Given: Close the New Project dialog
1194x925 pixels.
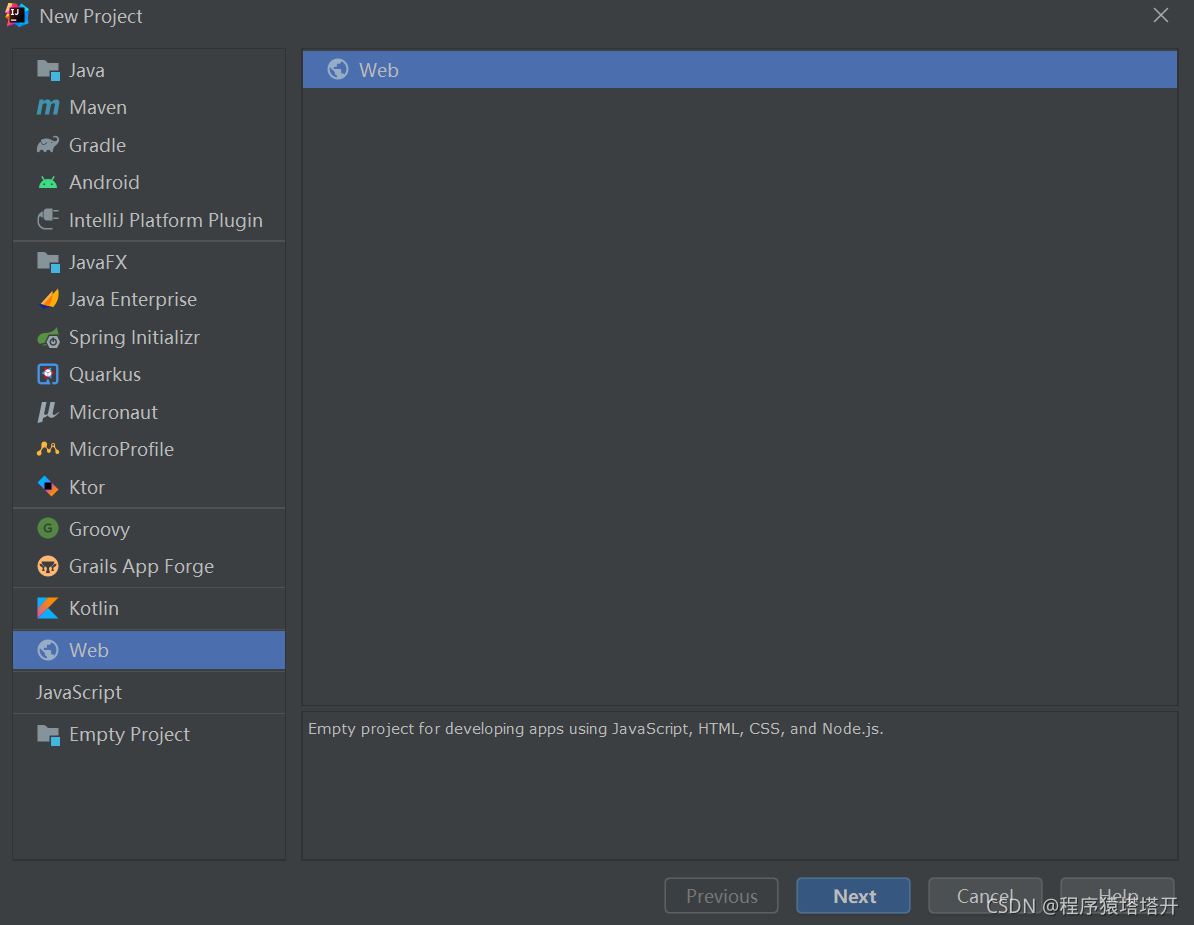Looking at the screenshot, I should point(1160,15).
